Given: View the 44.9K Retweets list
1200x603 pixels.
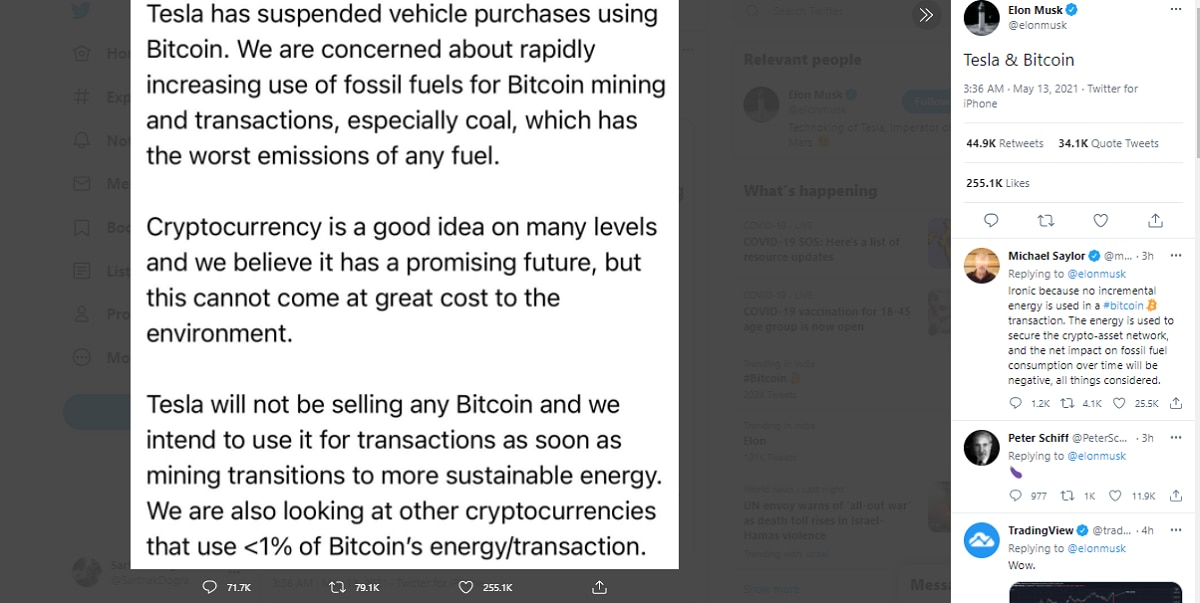Looking at the screenshot, I should (1004, 143).
